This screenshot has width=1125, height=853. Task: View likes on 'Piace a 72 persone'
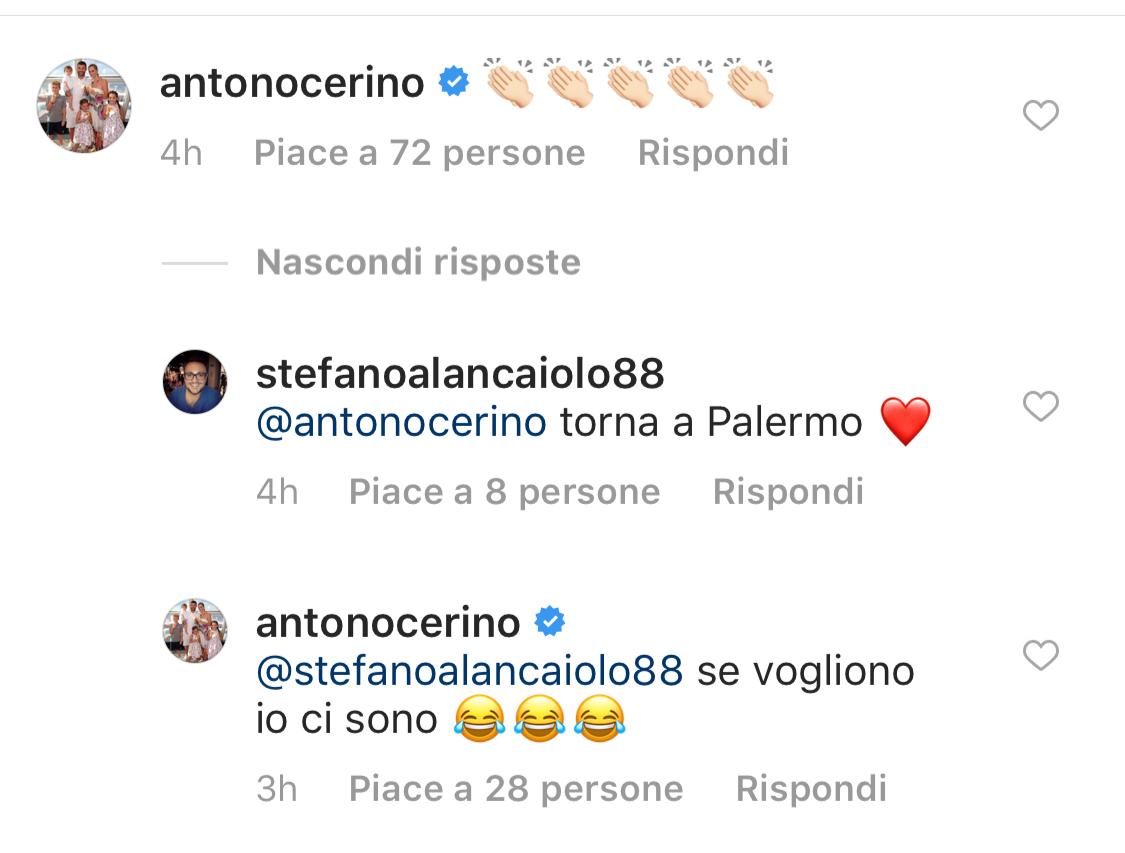coord(419,153)
